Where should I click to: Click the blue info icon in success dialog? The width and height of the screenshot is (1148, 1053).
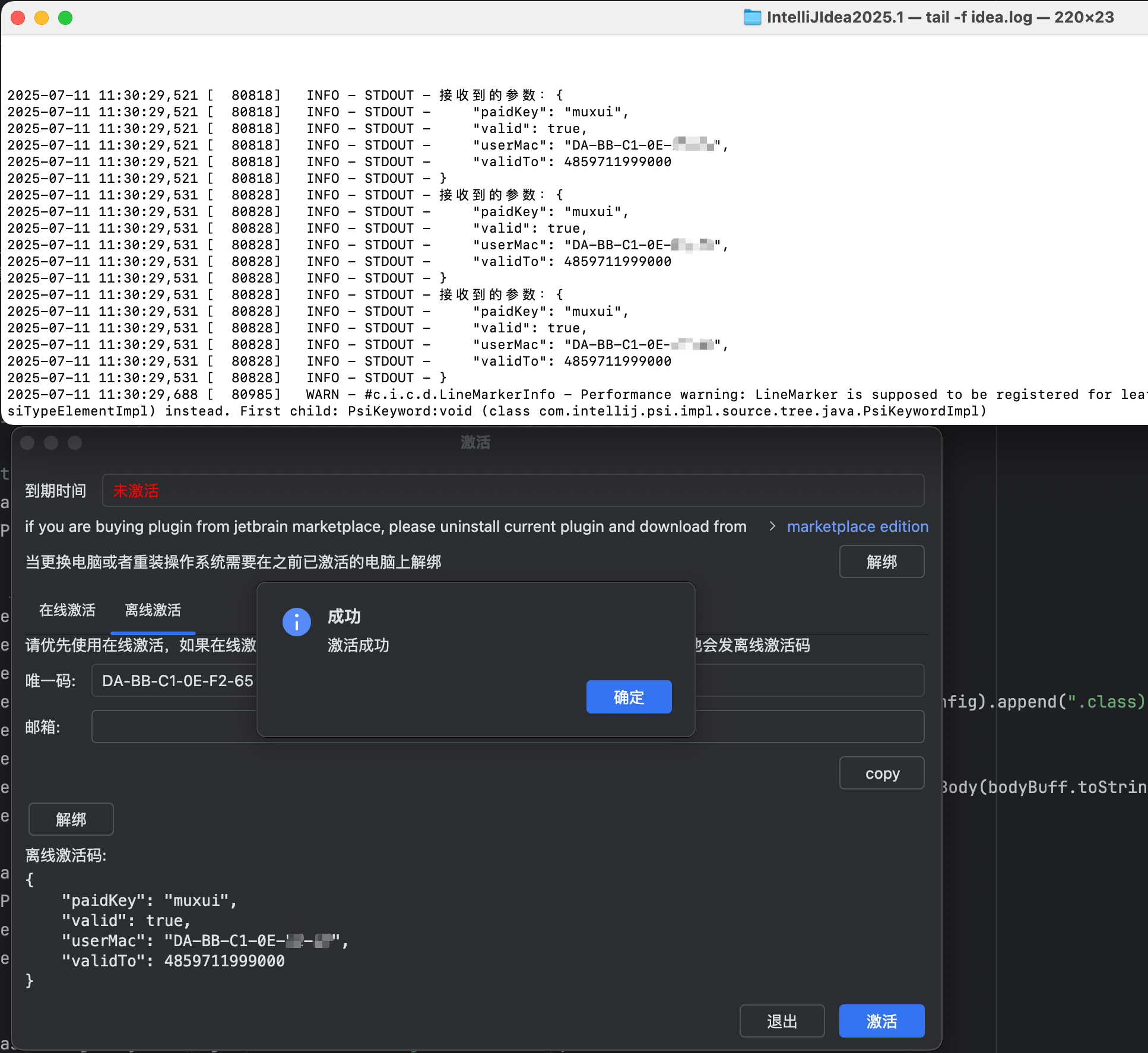tap(297, 622)
